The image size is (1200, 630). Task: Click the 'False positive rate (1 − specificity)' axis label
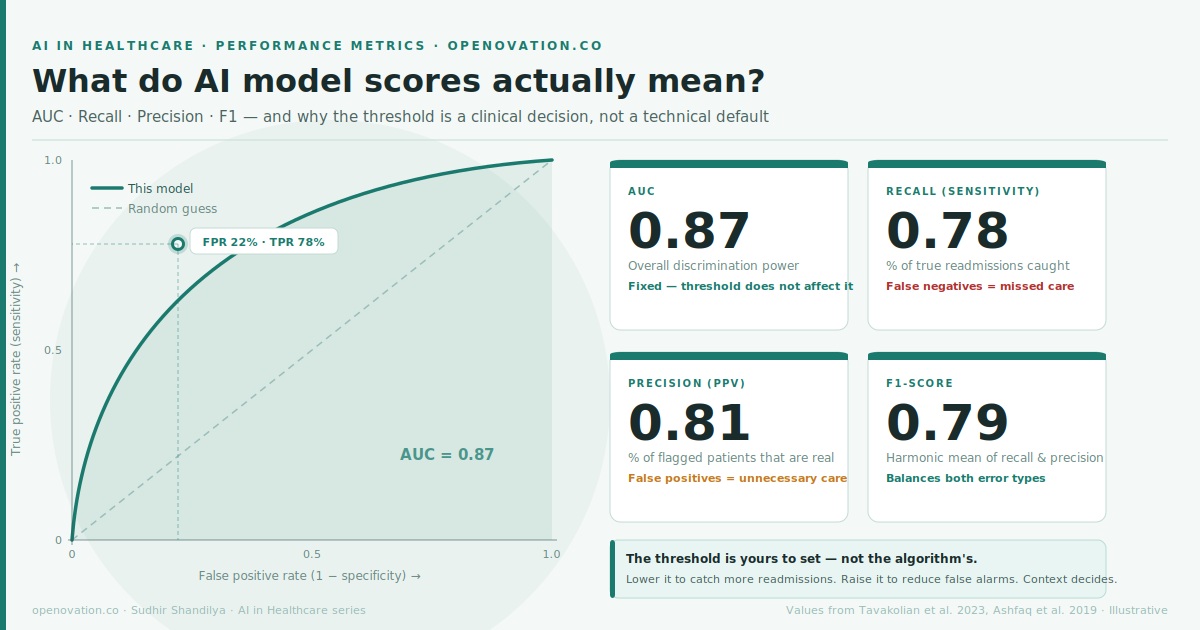pos(310,576)
